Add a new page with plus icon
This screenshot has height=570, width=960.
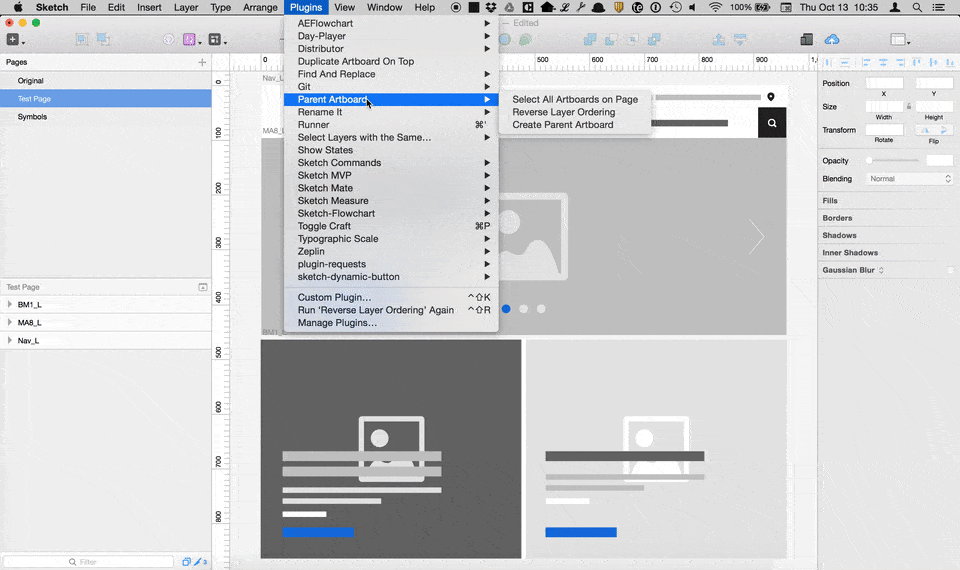pyautogui.click(x=202, y=62)
